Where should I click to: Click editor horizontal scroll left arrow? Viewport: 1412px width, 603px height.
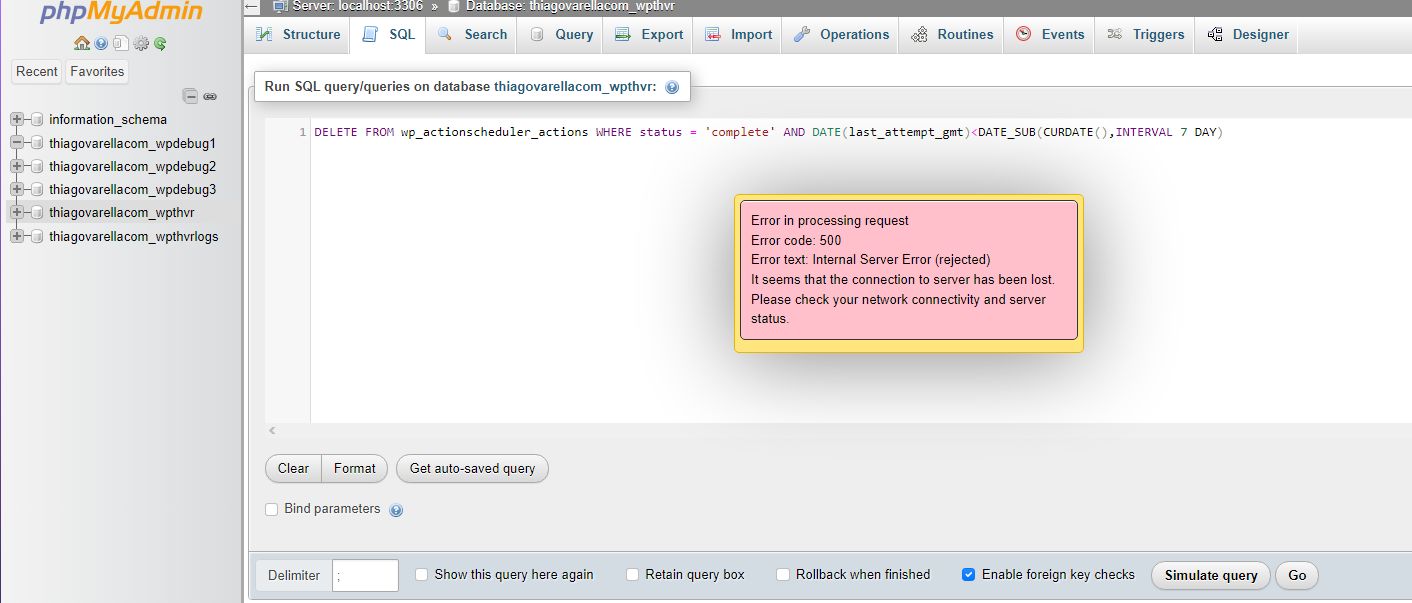point(270,430)
